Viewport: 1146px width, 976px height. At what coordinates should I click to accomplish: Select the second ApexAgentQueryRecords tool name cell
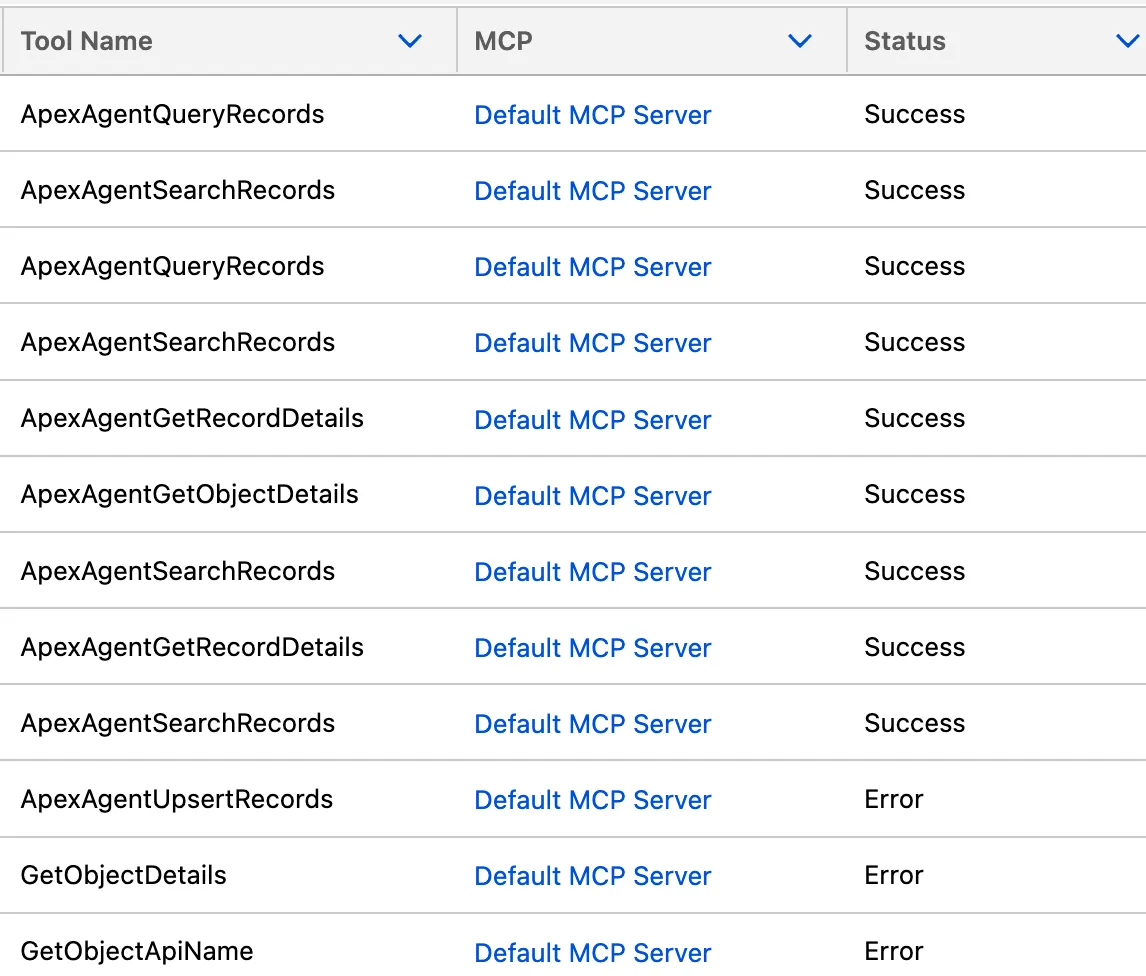(172, 266)
